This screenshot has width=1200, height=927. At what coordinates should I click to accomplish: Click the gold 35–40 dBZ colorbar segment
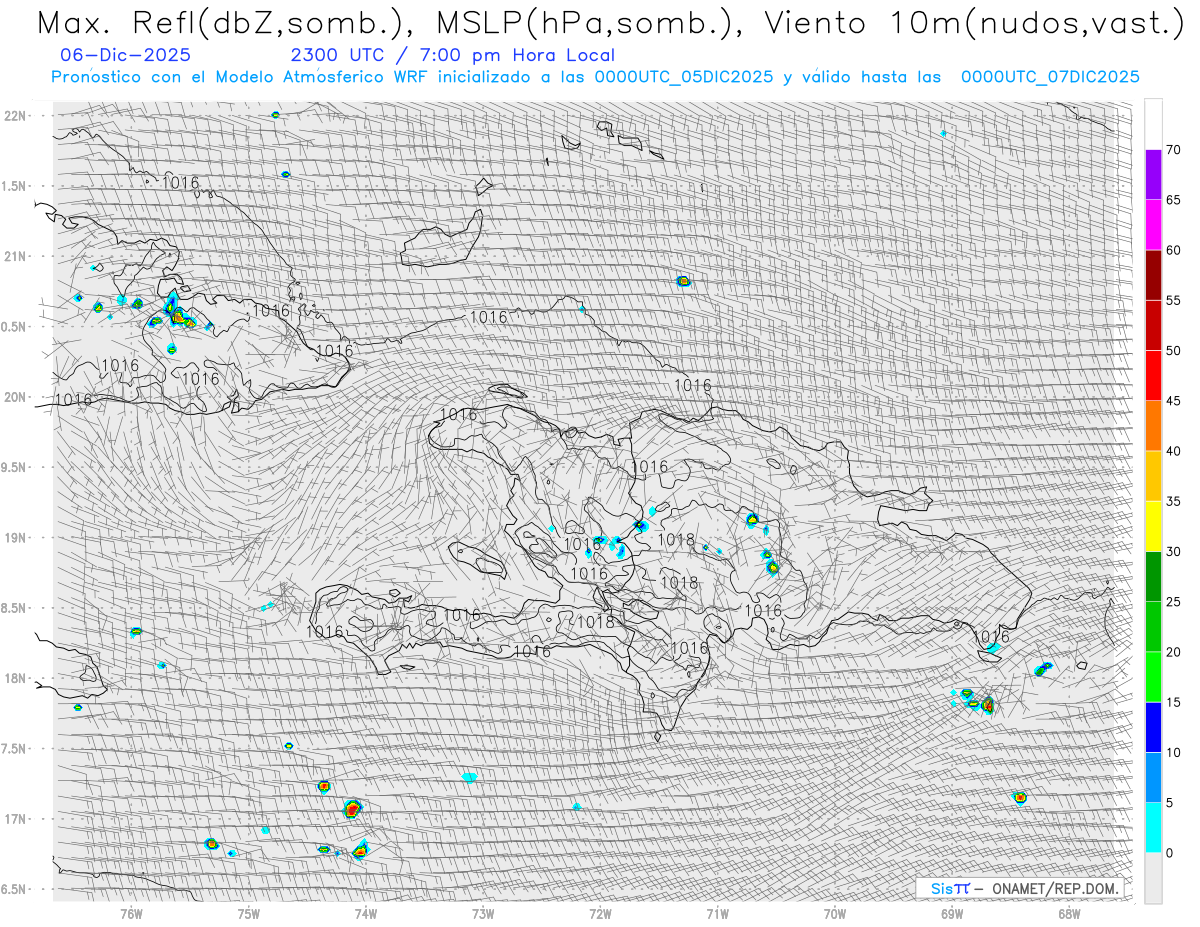tap(1153, 476)
